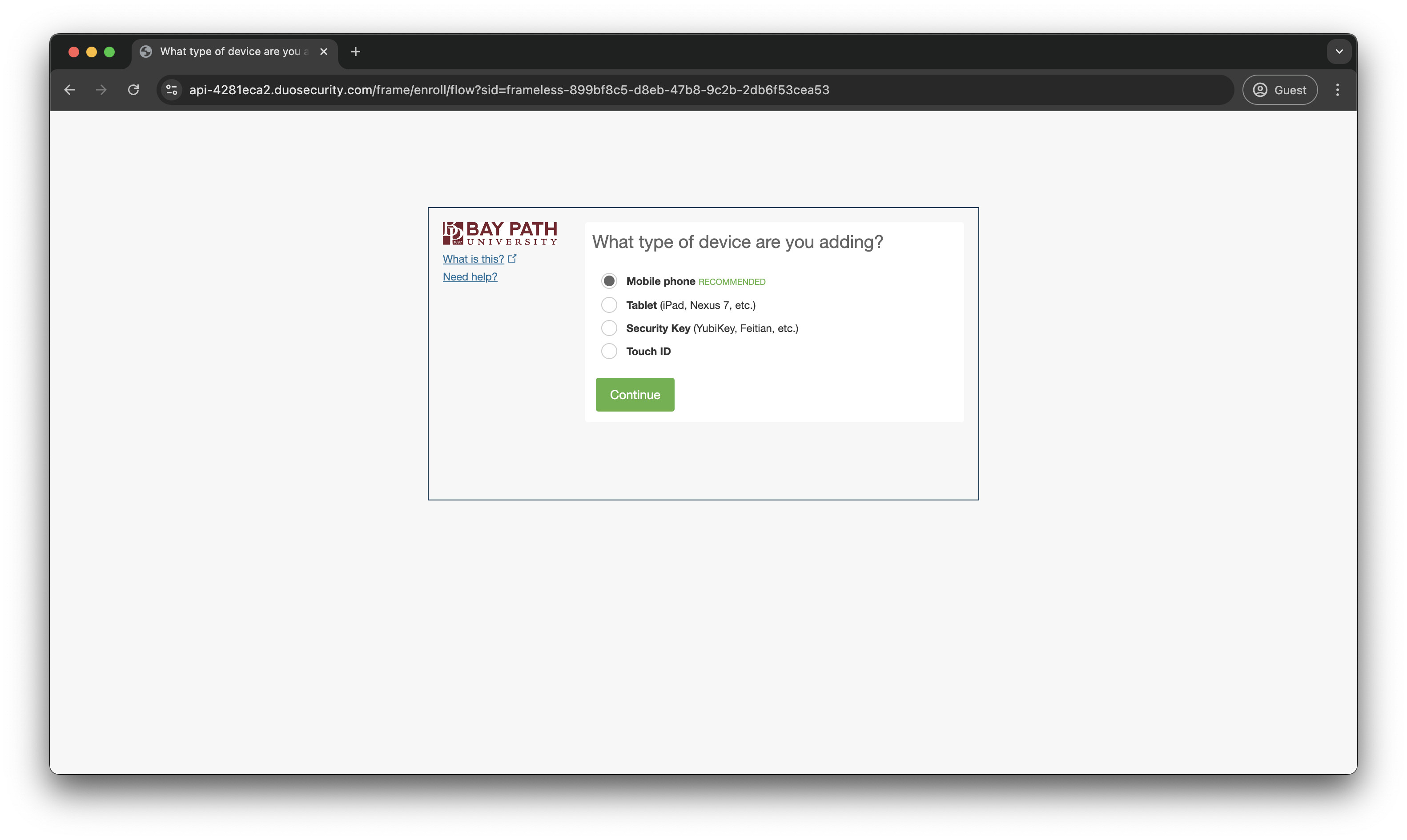Image resolution: width=1407 pixels, height=840 pixels.
Task: Open site information icon in address bar
Action: click(172, 90)
